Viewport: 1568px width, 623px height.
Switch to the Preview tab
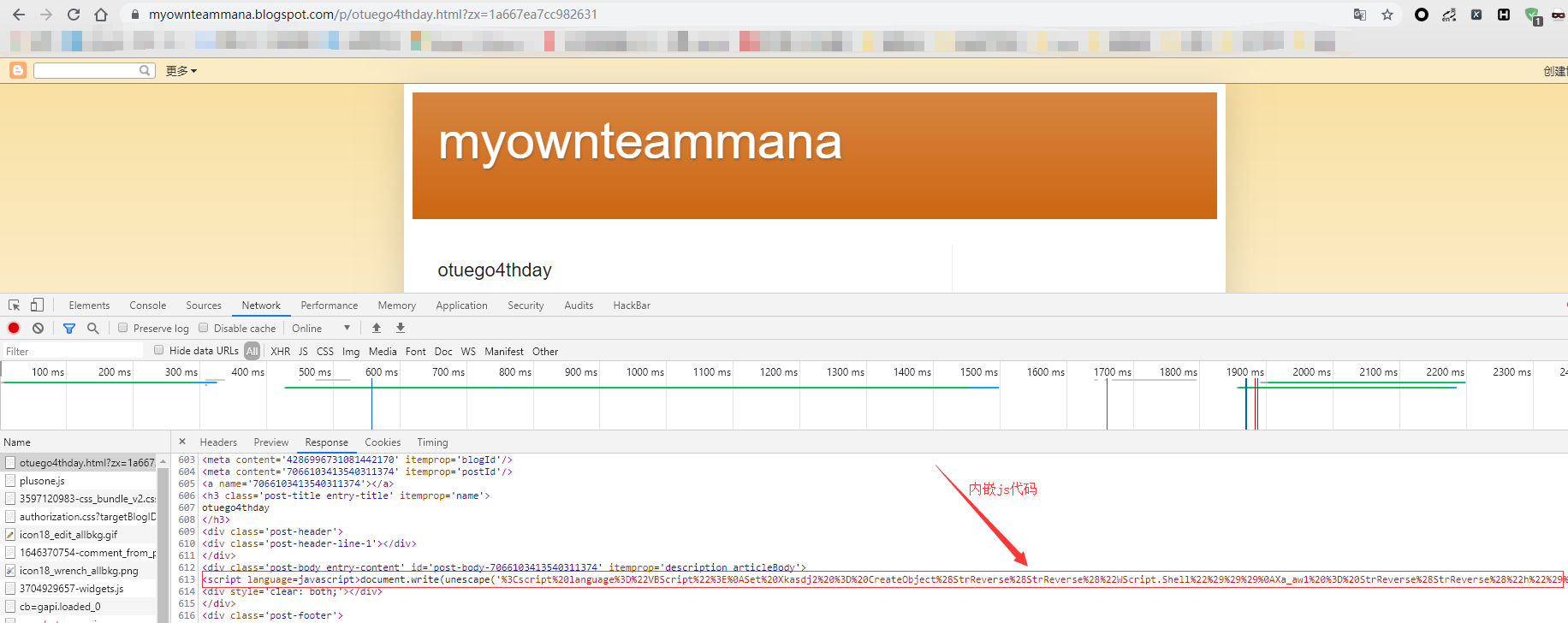coord(271,442)
